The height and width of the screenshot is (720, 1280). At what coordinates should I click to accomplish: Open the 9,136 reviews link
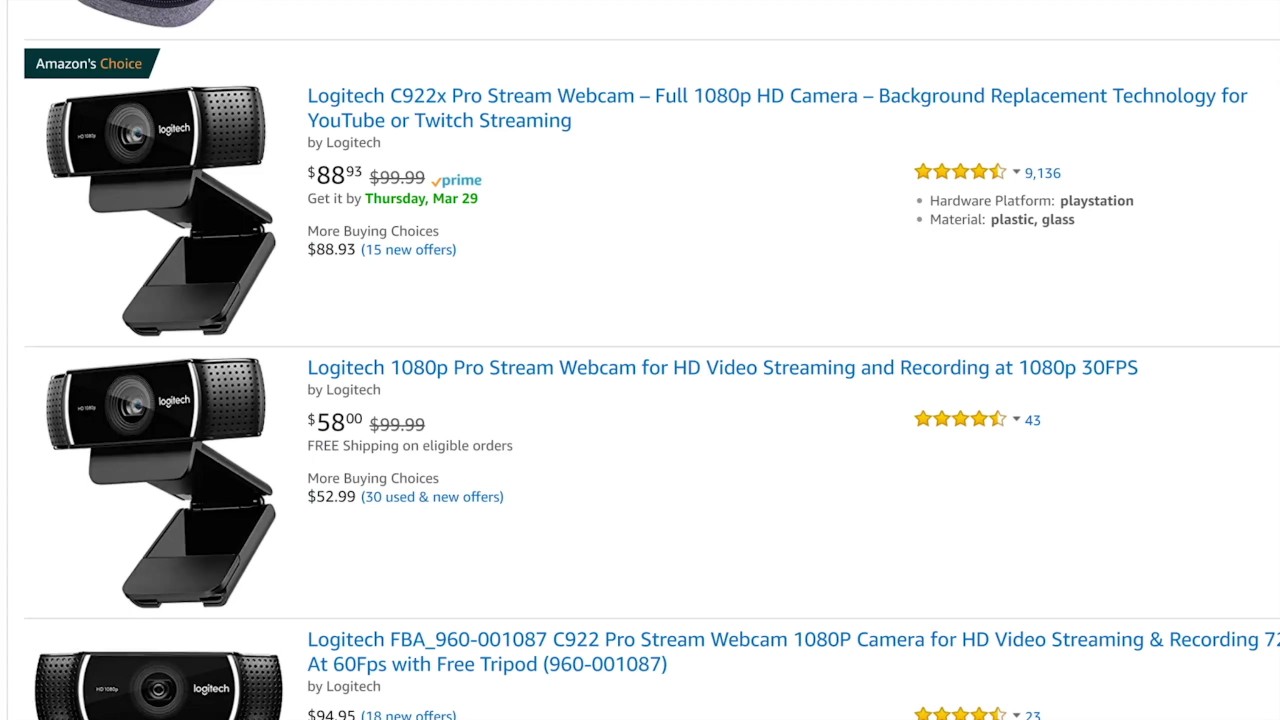pyautogui.click(x=1042, y=173)
